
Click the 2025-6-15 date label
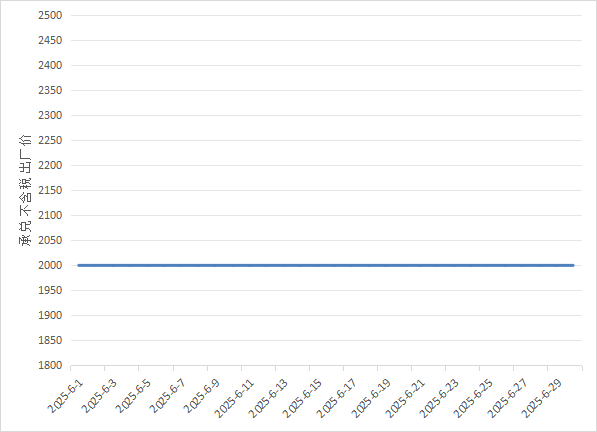coord(302,398)
